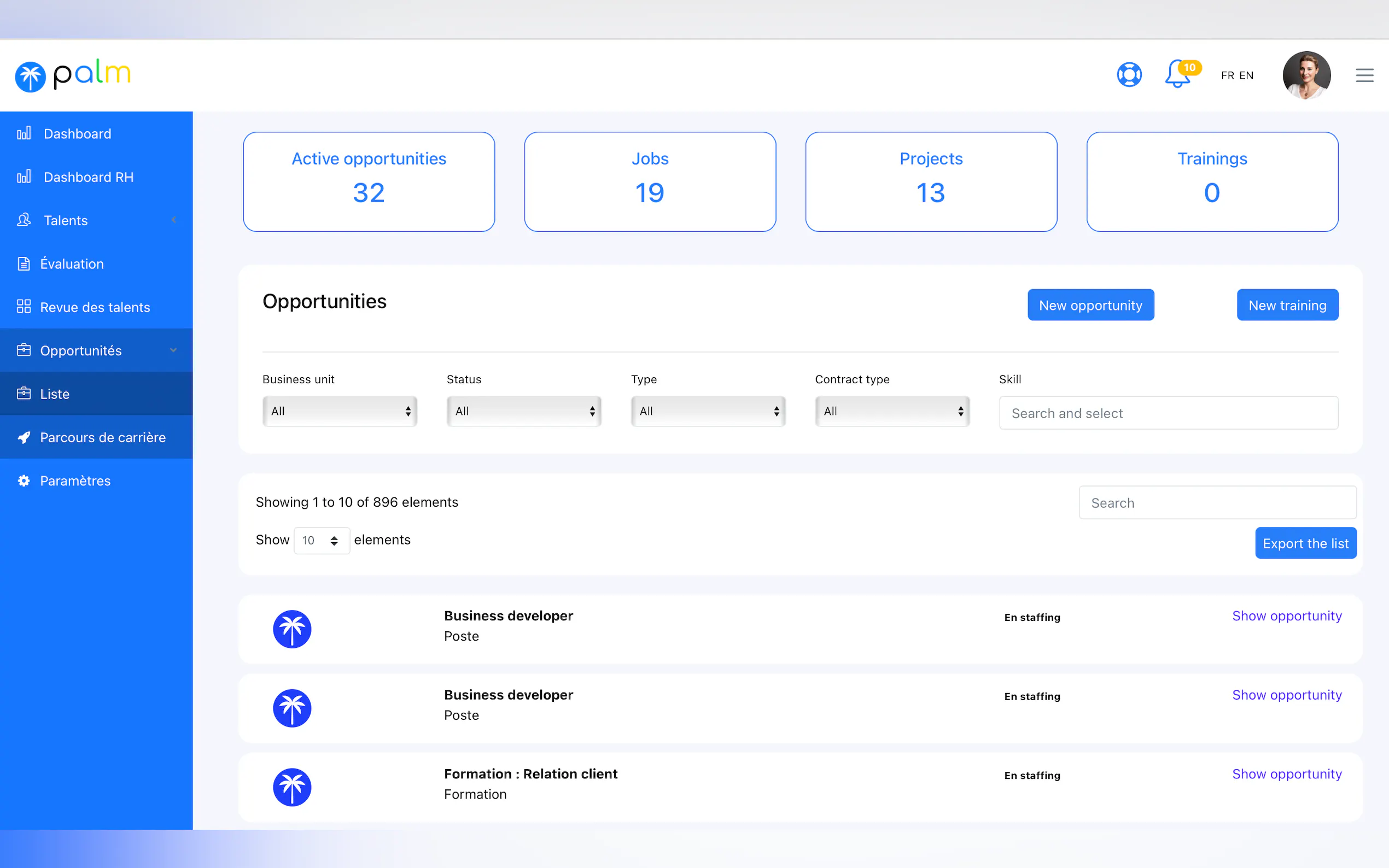Click the Paramètres gear icon
1389x868 pixels.
click(x=24, y=480)
